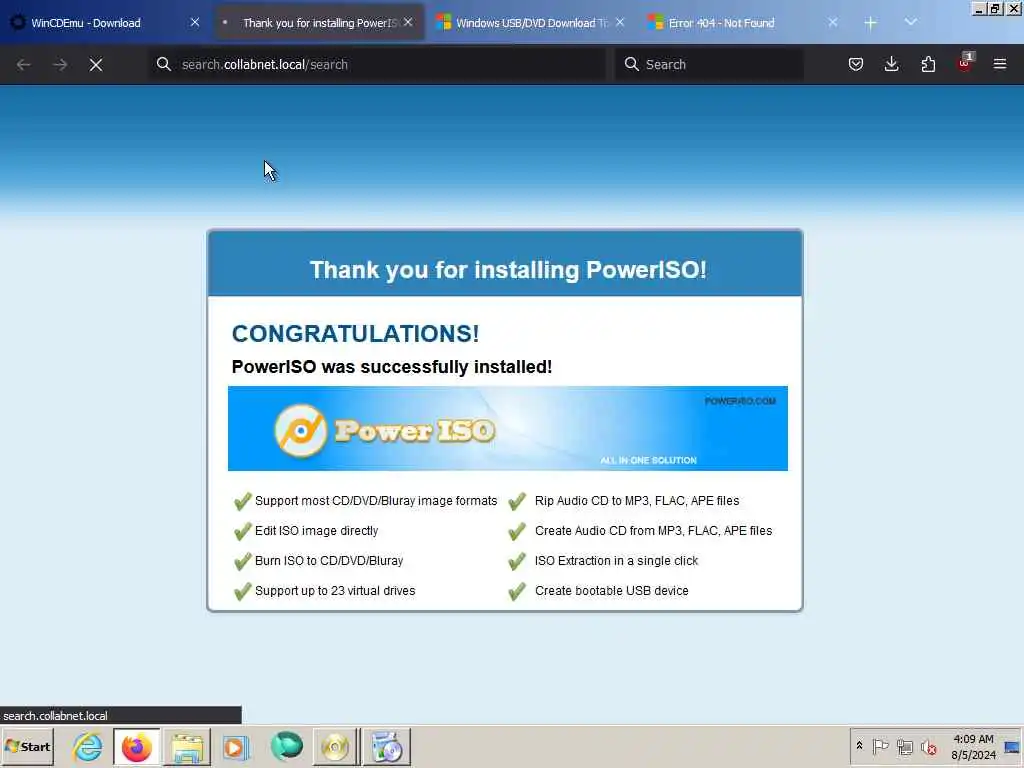Click the search.collabnet.local address bar
The width and height of the screenshot is (1024, 768).
point(377,64)
